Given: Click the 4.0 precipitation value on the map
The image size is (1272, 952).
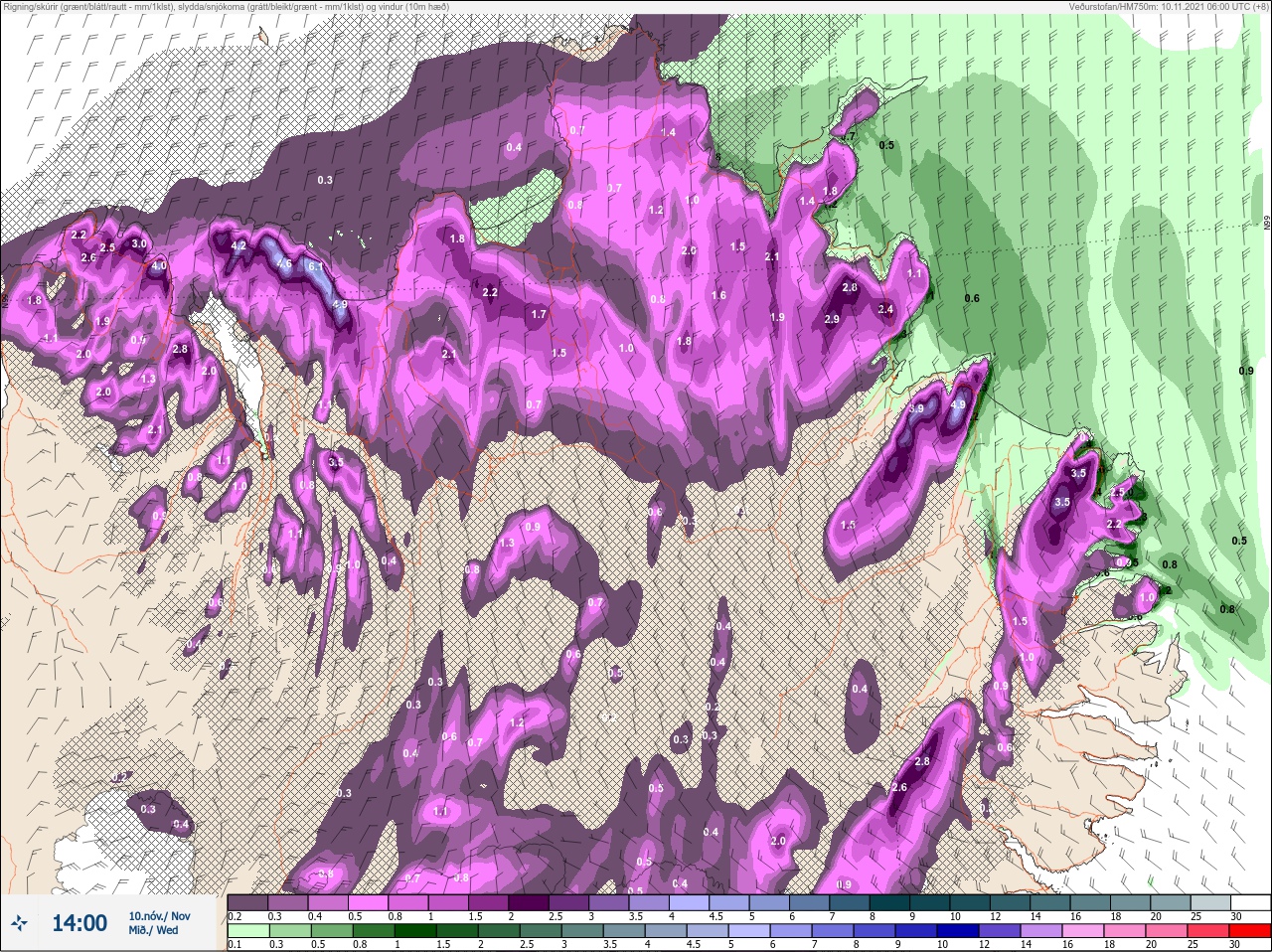Looking at the screenshot, I should tap(159, 266).
